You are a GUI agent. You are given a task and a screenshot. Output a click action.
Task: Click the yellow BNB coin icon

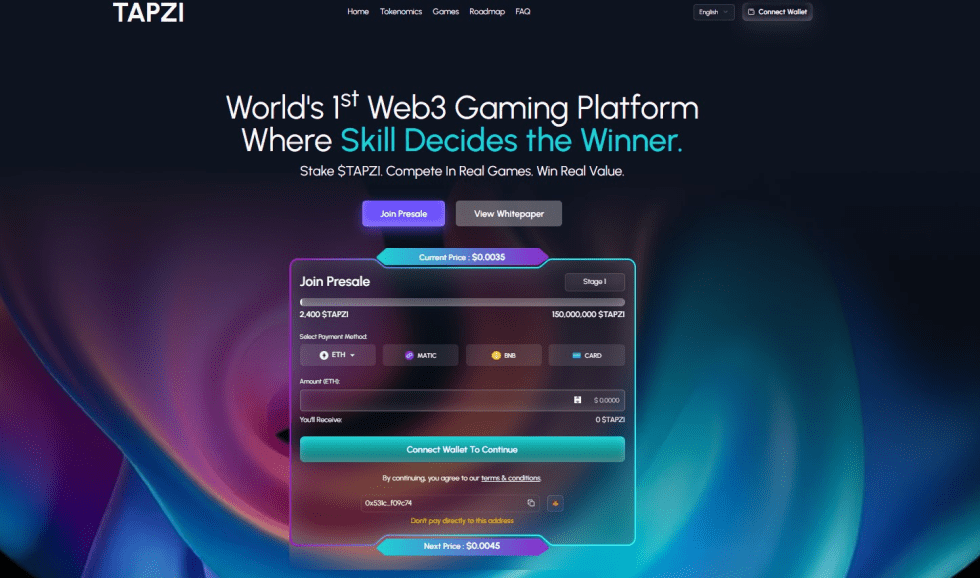pos(496,356)
